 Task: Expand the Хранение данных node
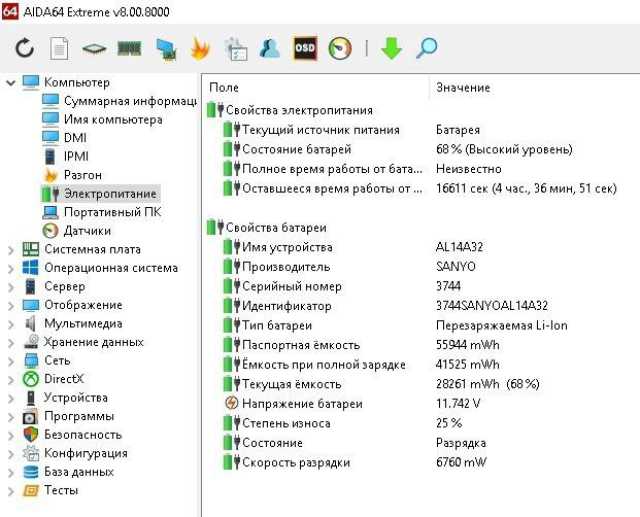(x=11, y=342)
